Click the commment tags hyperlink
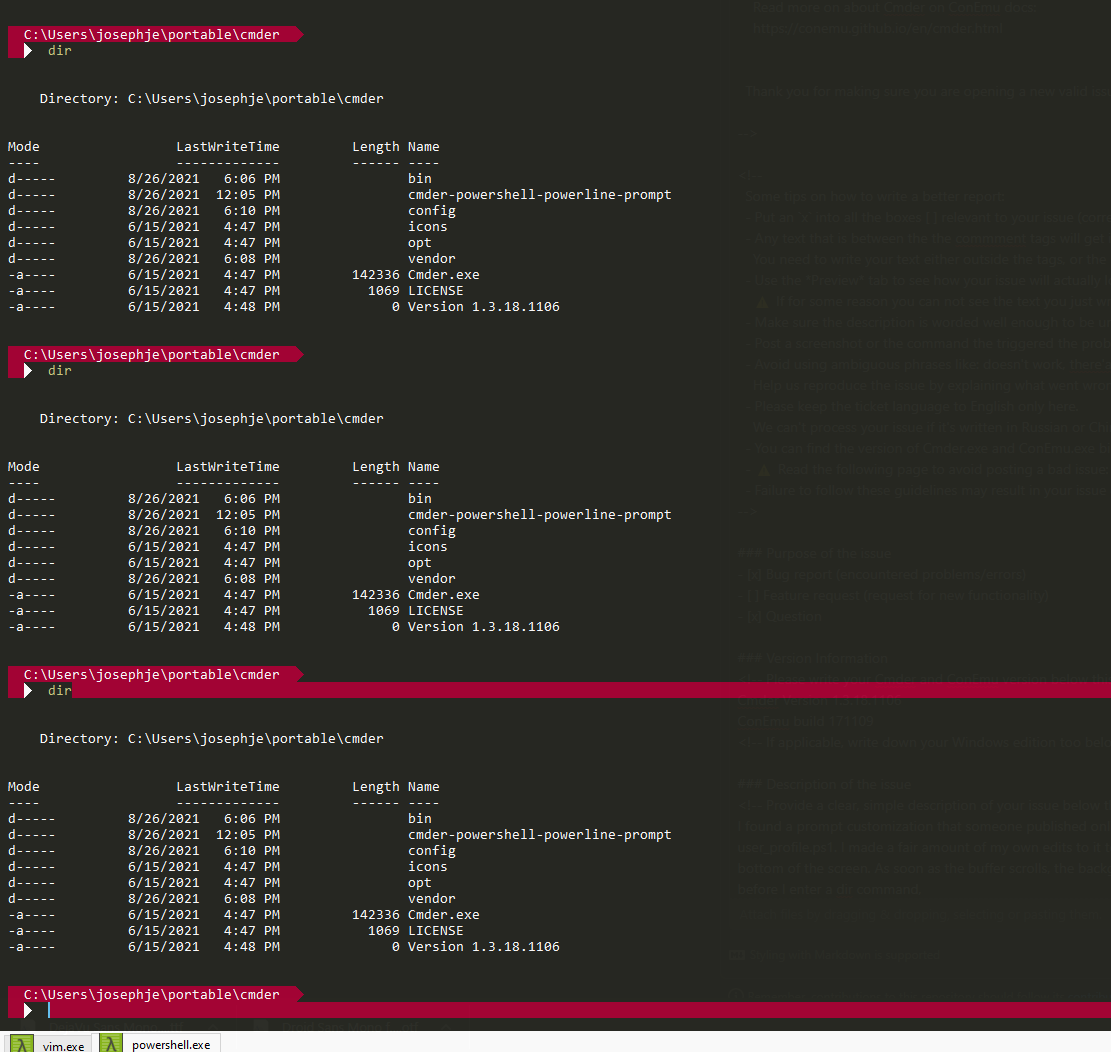1111x1052 pixels. click(991, 238)
